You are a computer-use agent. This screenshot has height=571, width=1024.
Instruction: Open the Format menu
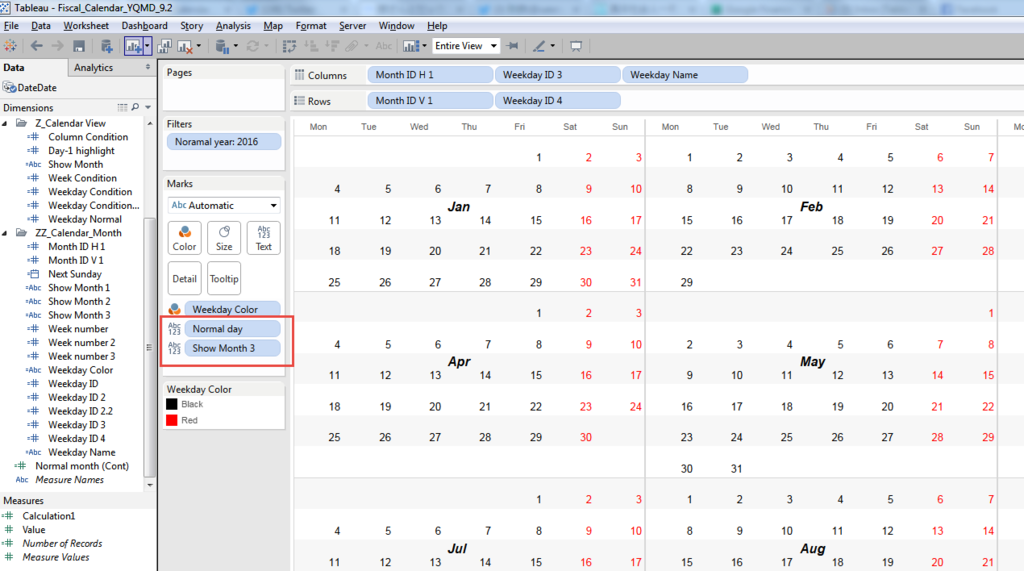[x=311, y=25]
